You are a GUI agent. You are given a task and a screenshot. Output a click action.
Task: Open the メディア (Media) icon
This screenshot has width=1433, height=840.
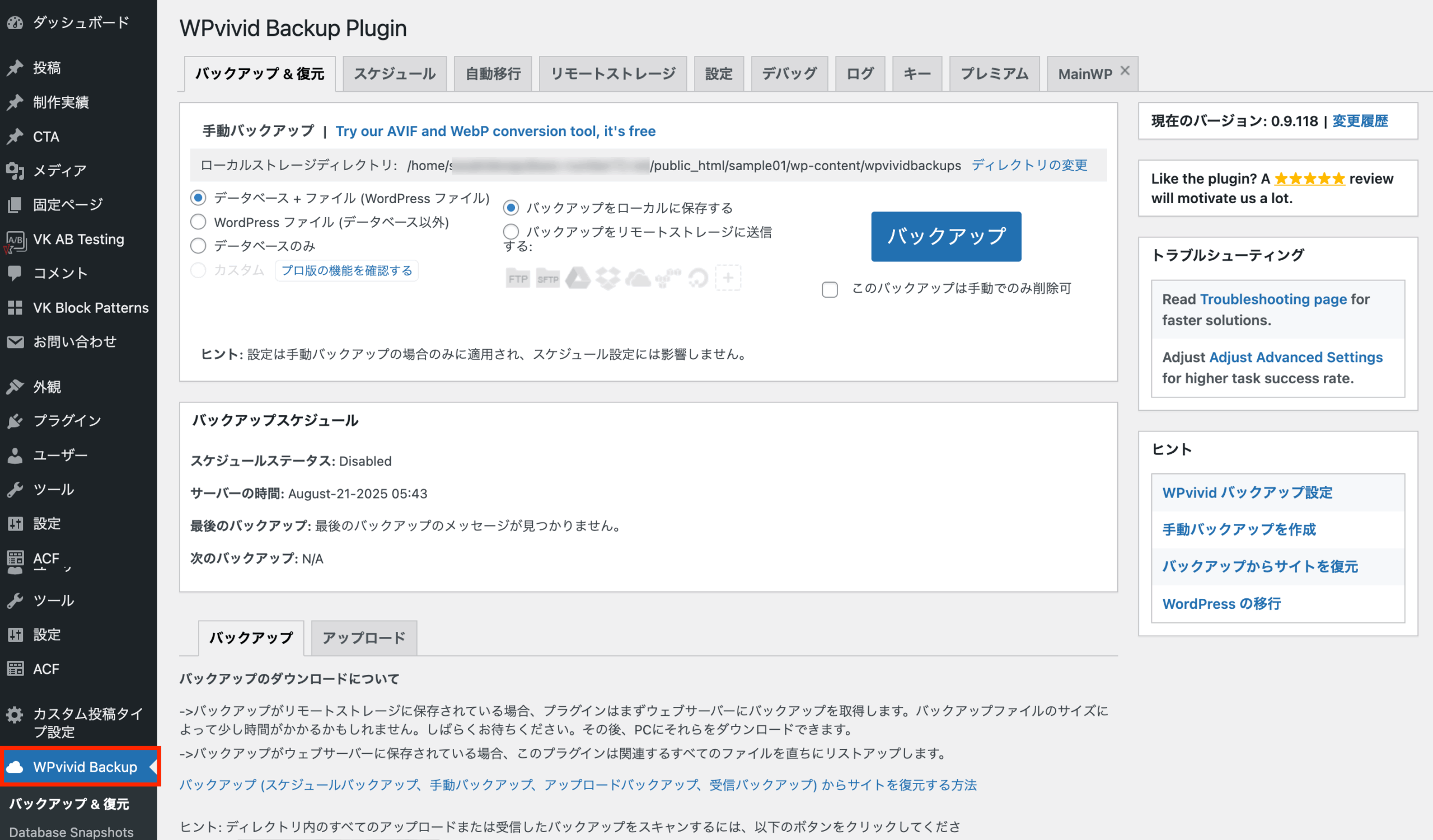[x=15, y=171]
